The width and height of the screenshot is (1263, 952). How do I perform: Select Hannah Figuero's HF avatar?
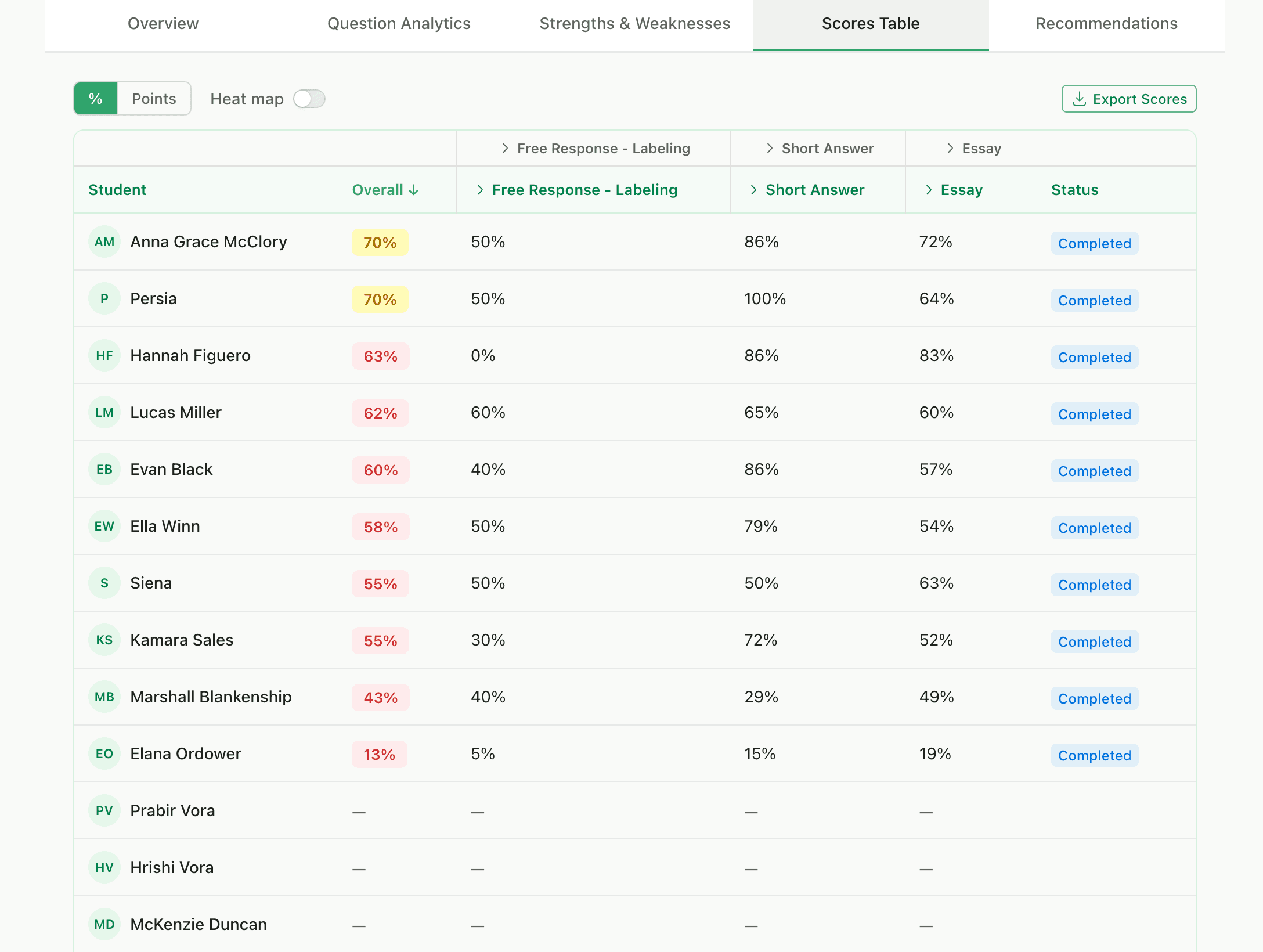pos(104,355)
